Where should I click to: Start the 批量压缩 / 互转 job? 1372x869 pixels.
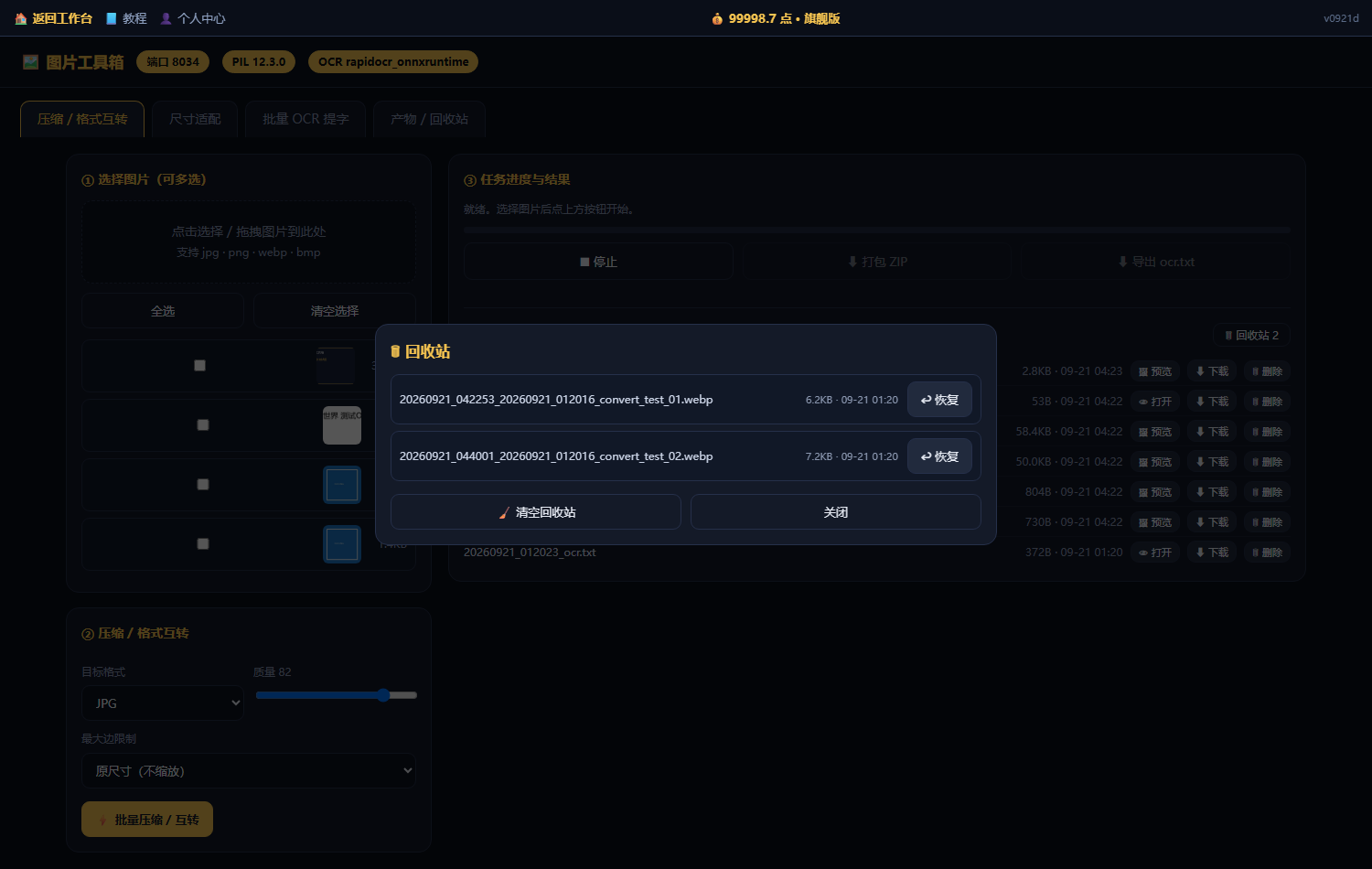pos(147,820)
